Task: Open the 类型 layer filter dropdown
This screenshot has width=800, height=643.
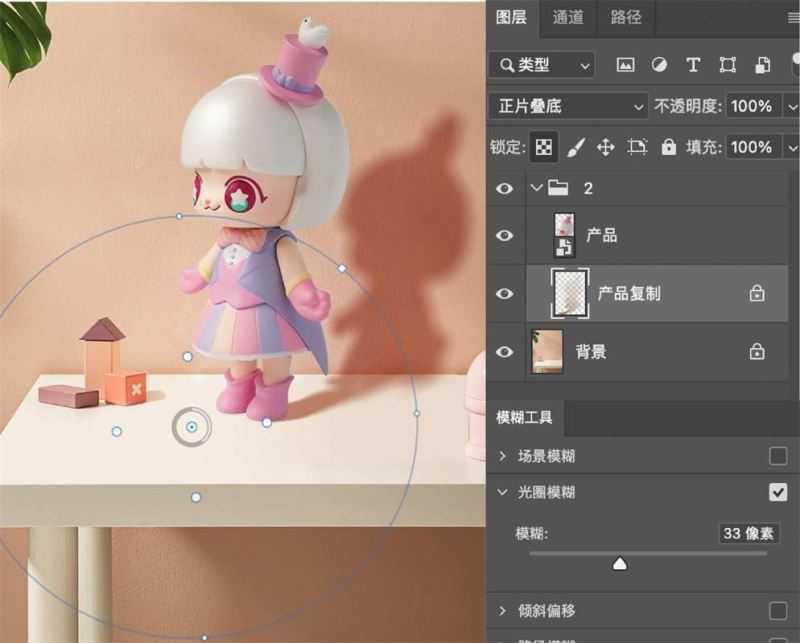Action: tap(542, 65)
